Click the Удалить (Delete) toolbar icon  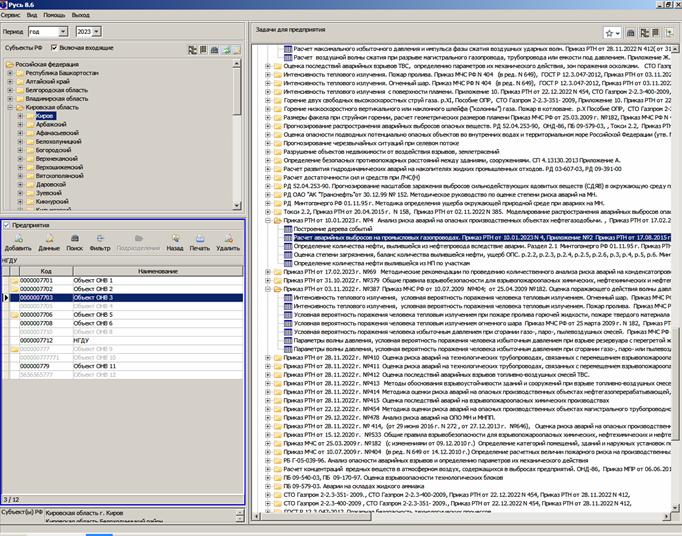(228, 242)
